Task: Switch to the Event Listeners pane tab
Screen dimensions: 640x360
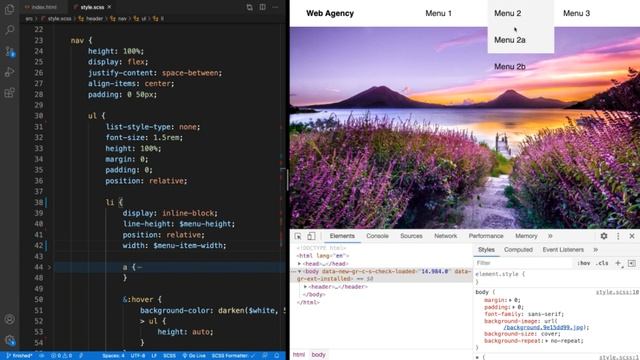Action: (563, 250)
